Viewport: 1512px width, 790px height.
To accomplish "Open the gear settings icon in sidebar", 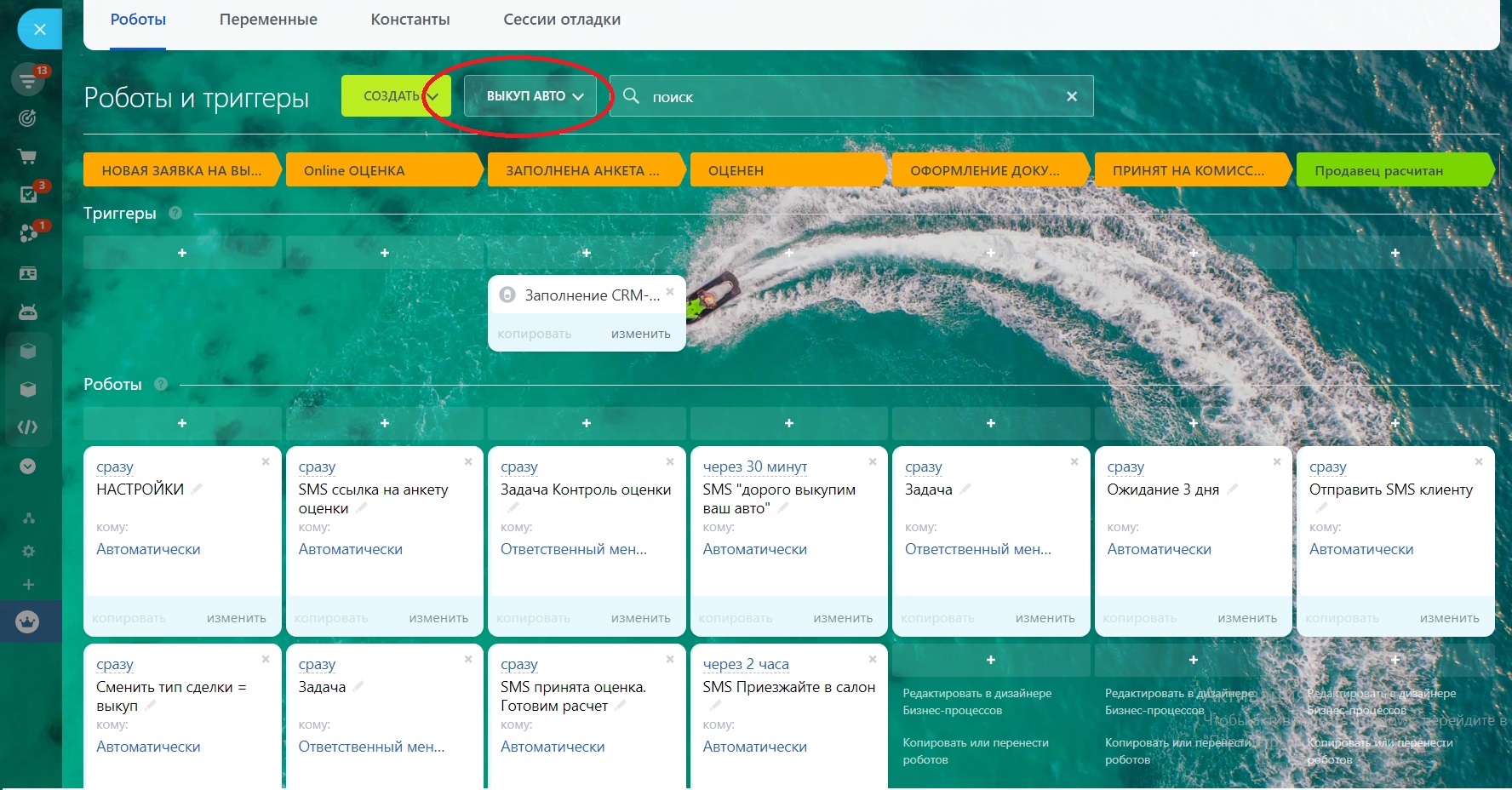I will (x=28, y=552).
